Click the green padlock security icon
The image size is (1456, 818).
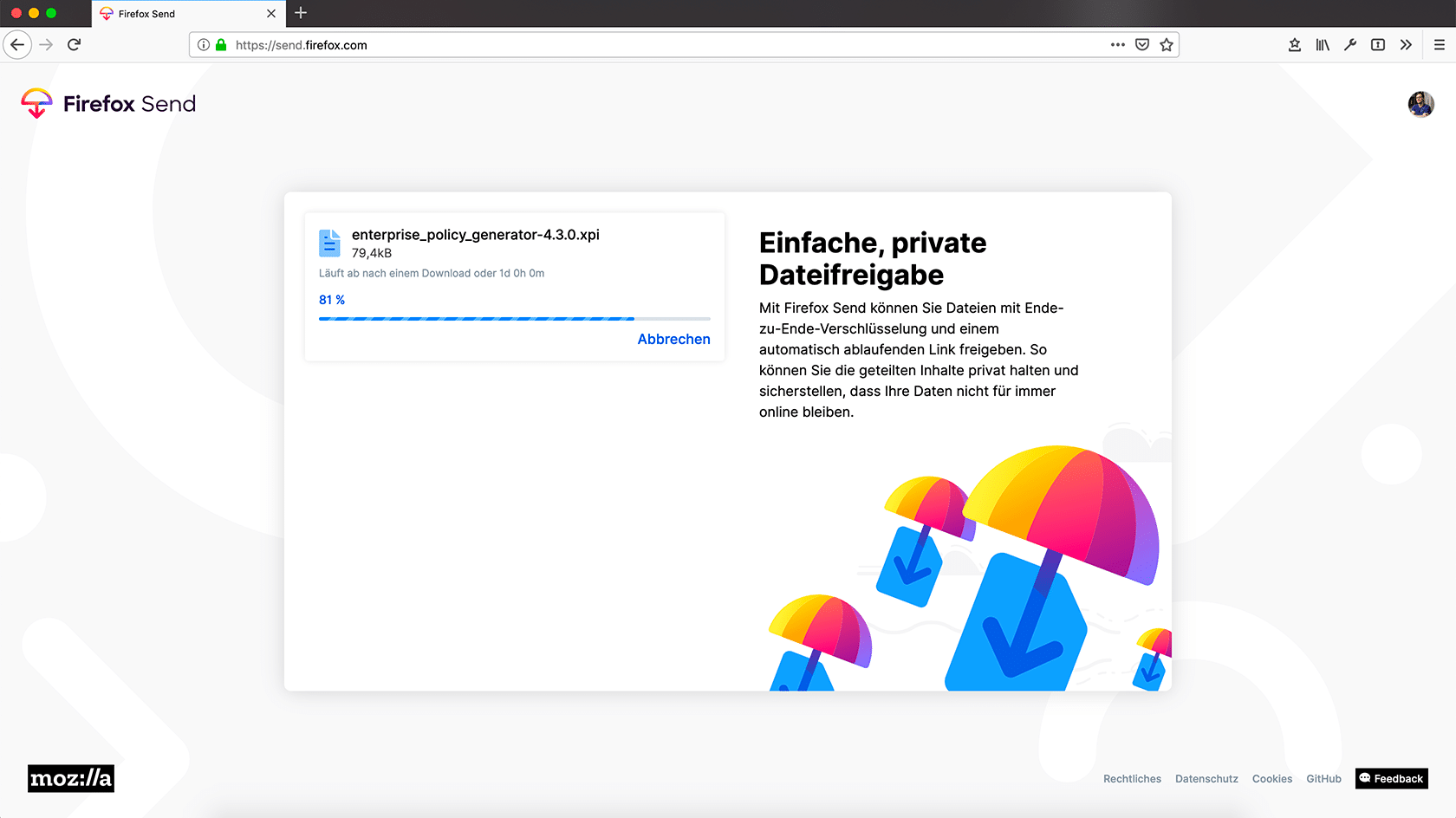(x=221, y=45)
